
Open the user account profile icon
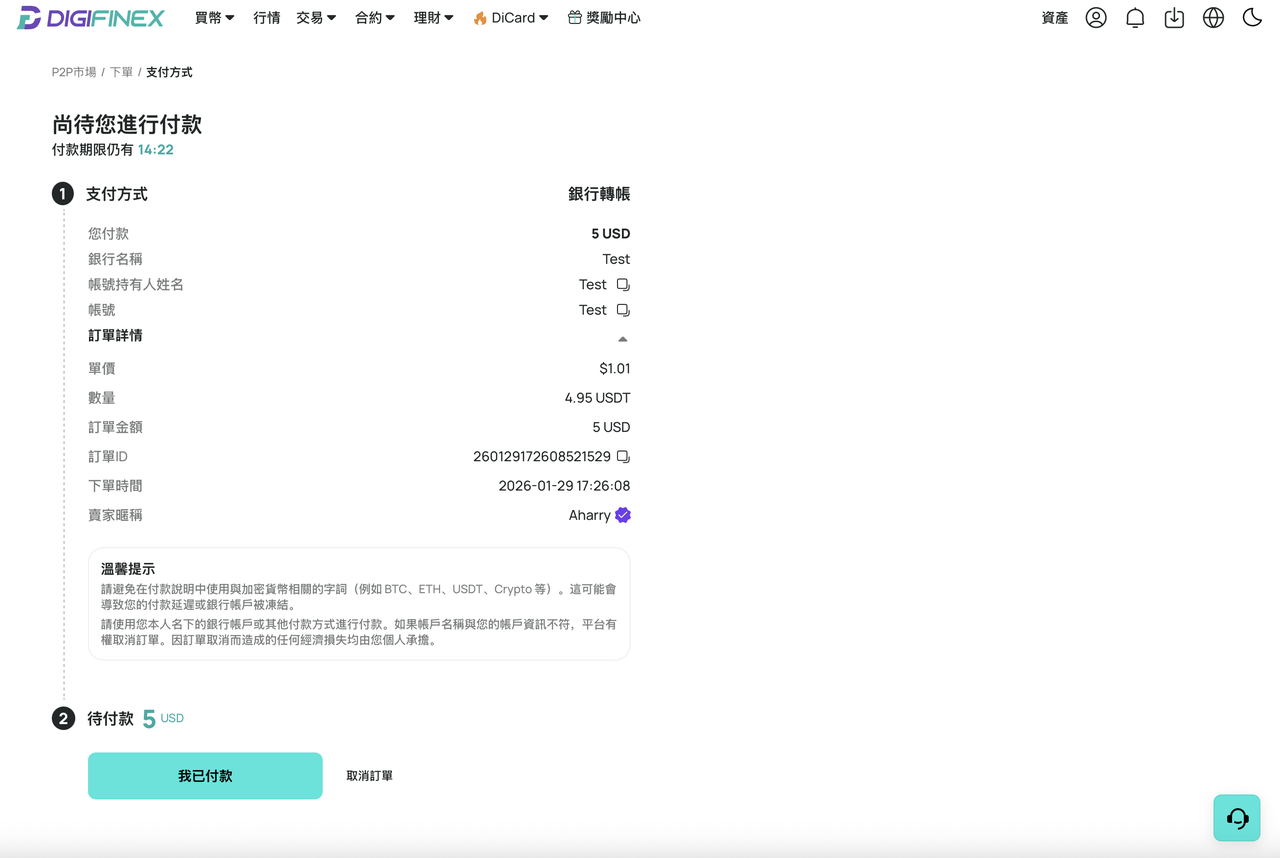(1096, 18)
